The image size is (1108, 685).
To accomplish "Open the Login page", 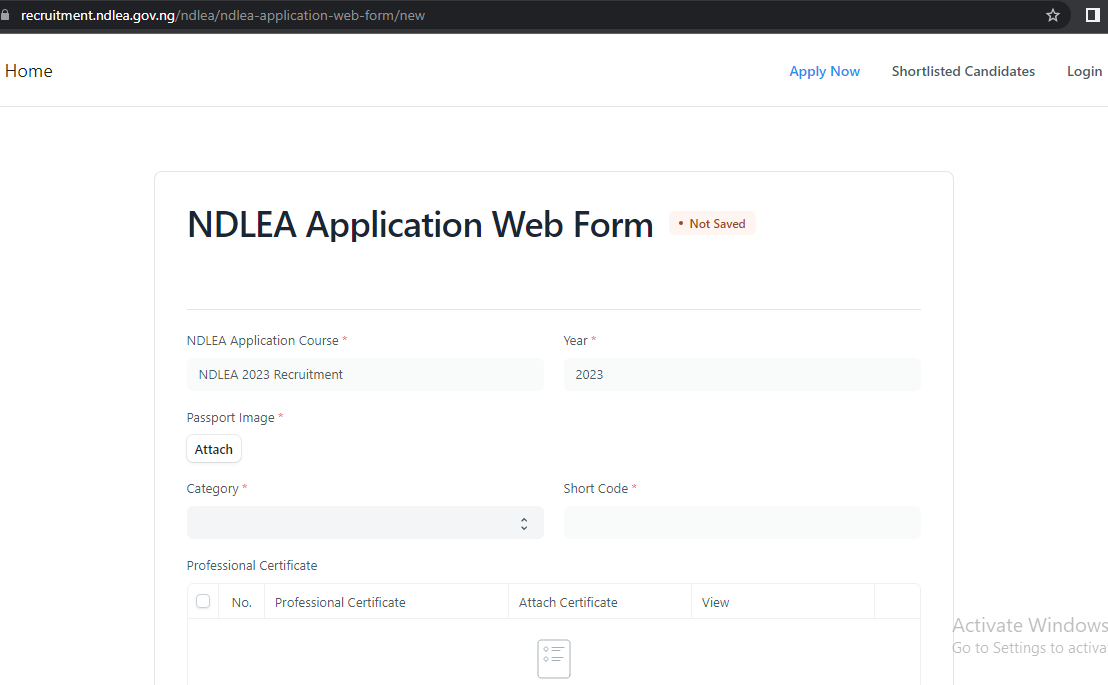I will 1084,71.
